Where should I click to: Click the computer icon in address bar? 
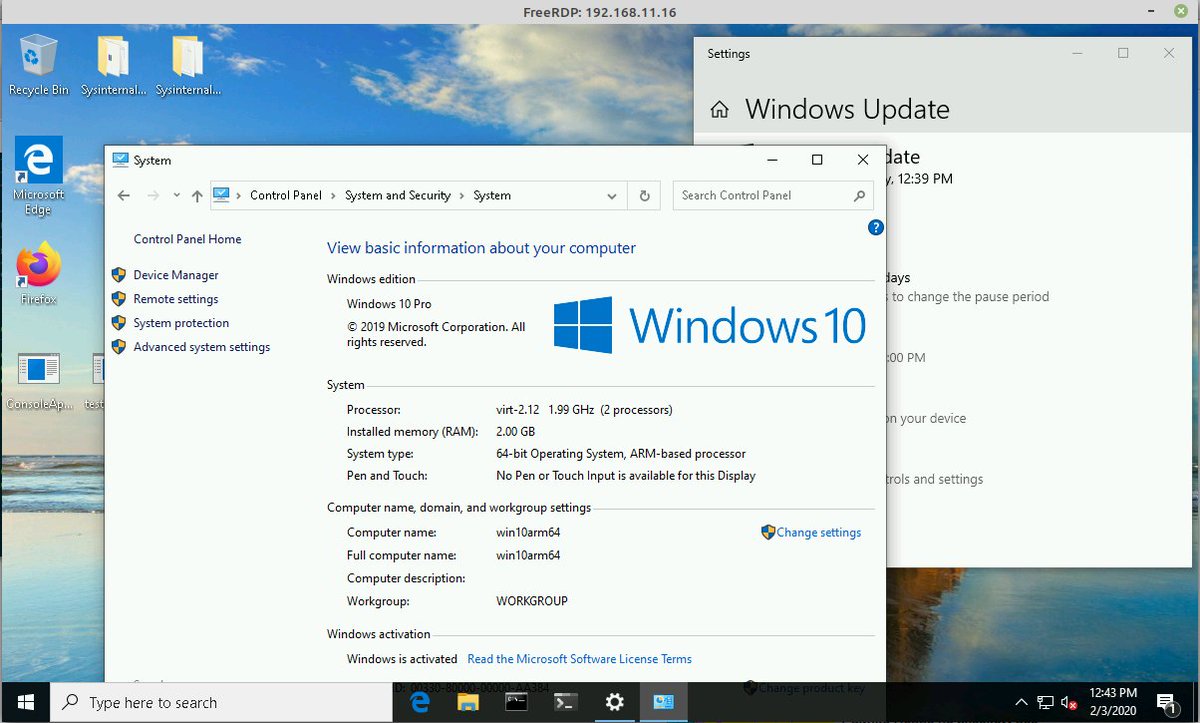click(222, 195)
